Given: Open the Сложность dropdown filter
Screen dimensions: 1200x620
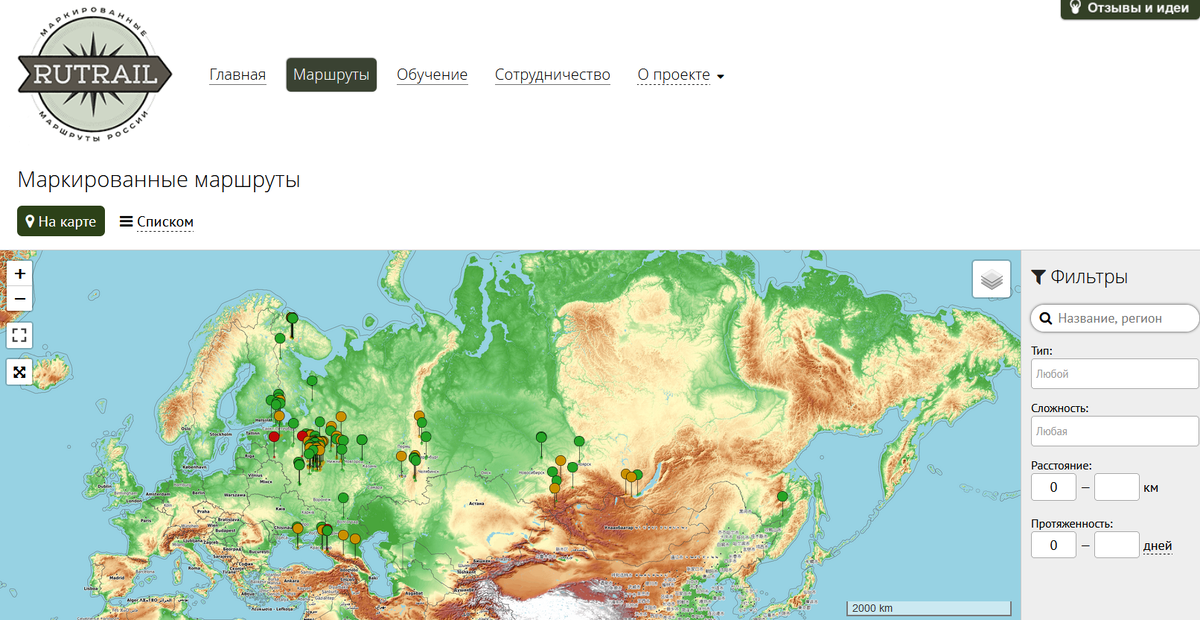Looking at the screenshot, I should [x=1115, y=431].
